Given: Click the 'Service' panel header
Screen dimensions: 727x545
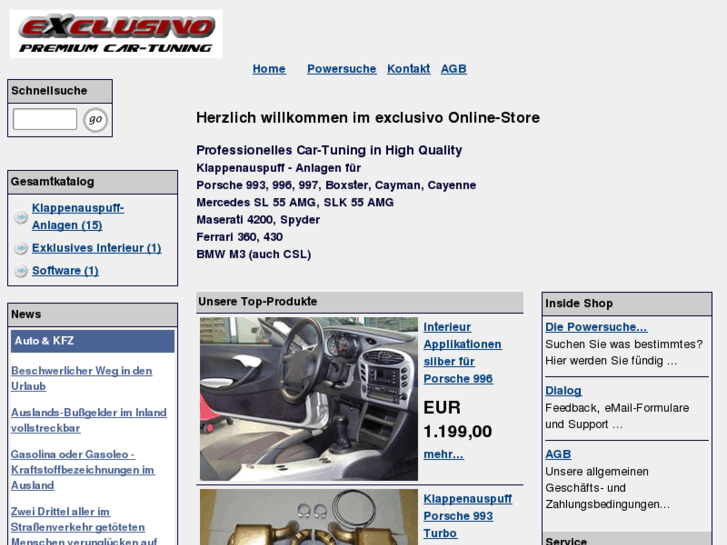Looking at the screenshot, I should [626, 539].
